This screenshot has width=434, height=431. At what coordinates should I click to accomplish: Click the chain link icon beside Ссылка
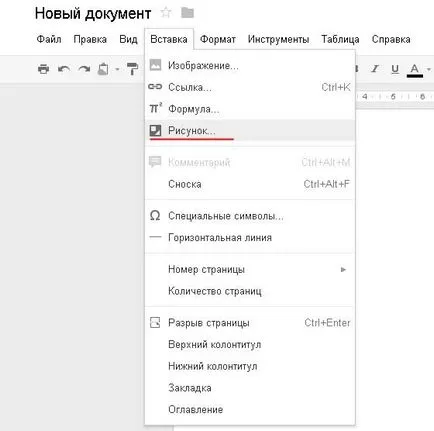click(x=155, y=87)
